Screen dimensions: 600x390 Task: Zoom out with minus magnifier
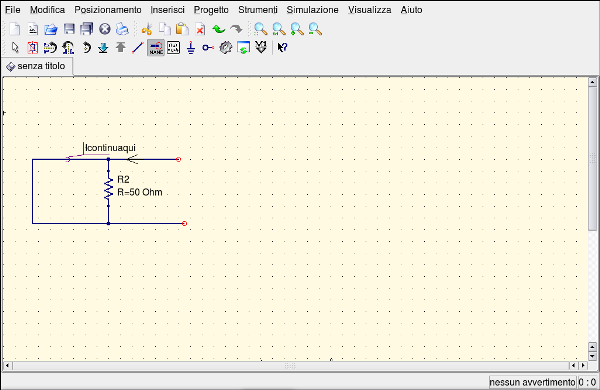tap(315, 29)
